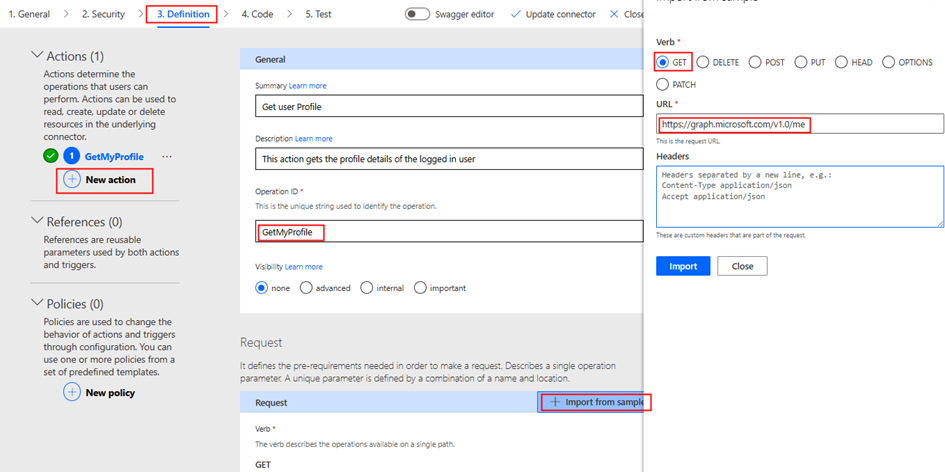This screenshot has width=945, height=472.
Task: Click the Close button in import panel
Action: tap(742, 266)
